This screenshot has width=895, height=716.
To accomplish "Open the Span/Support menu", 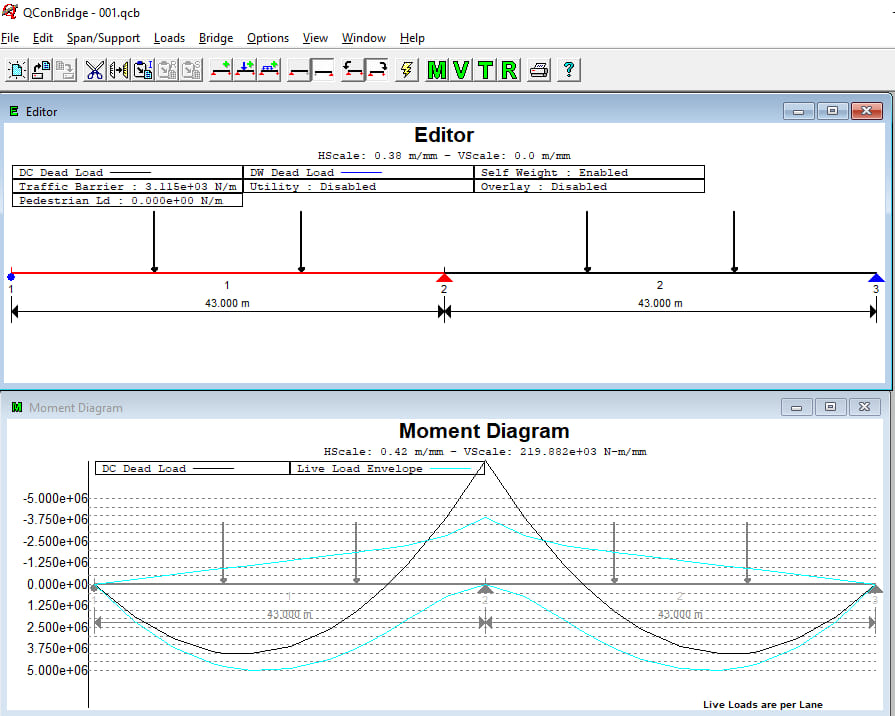I will [103, 38].
